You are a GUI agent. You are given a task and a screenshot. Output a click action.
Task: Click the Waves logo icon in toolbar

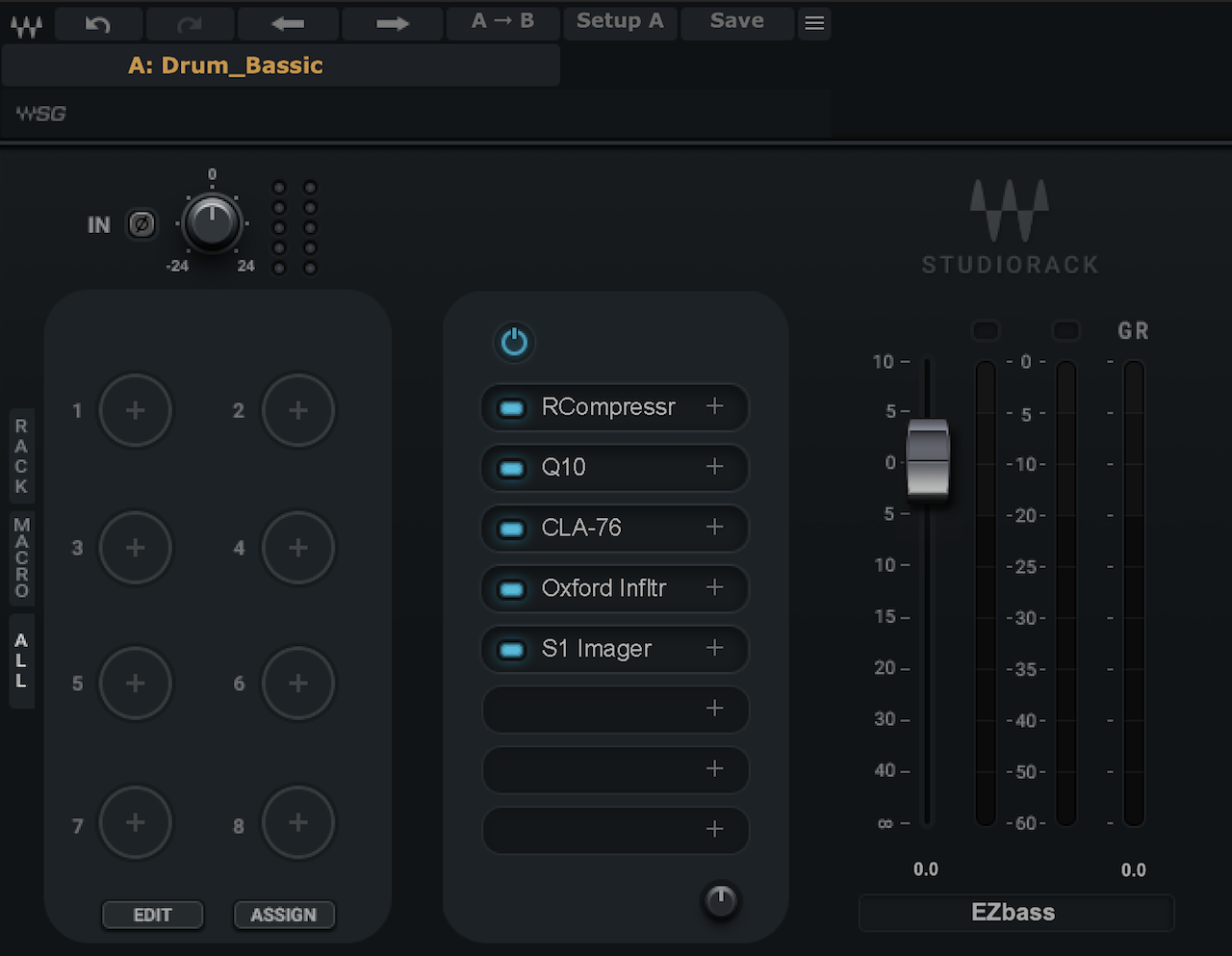[x=26, y=25]
